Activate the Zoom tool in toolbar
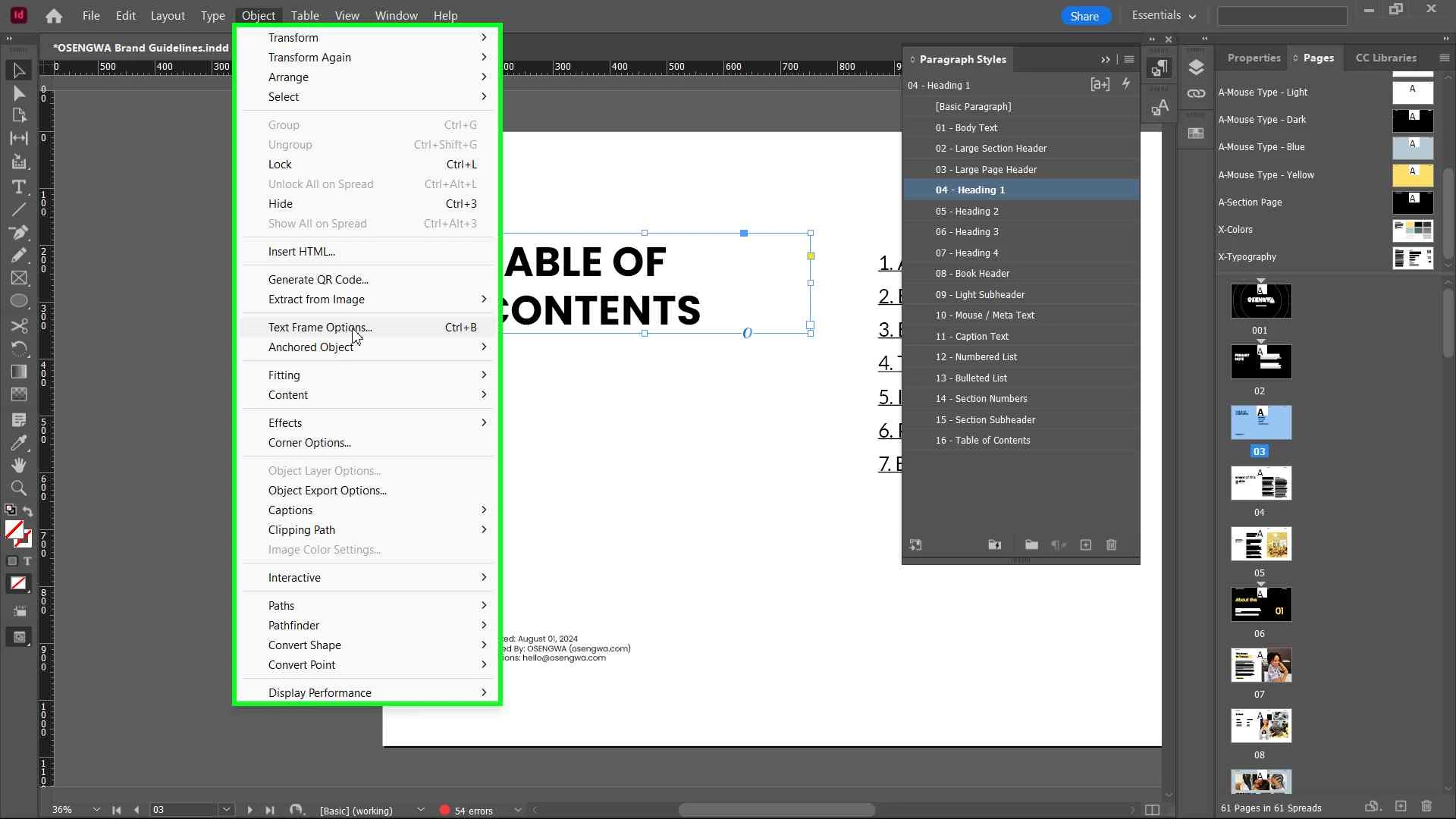 pyautogui.click(x=19, y=488)
